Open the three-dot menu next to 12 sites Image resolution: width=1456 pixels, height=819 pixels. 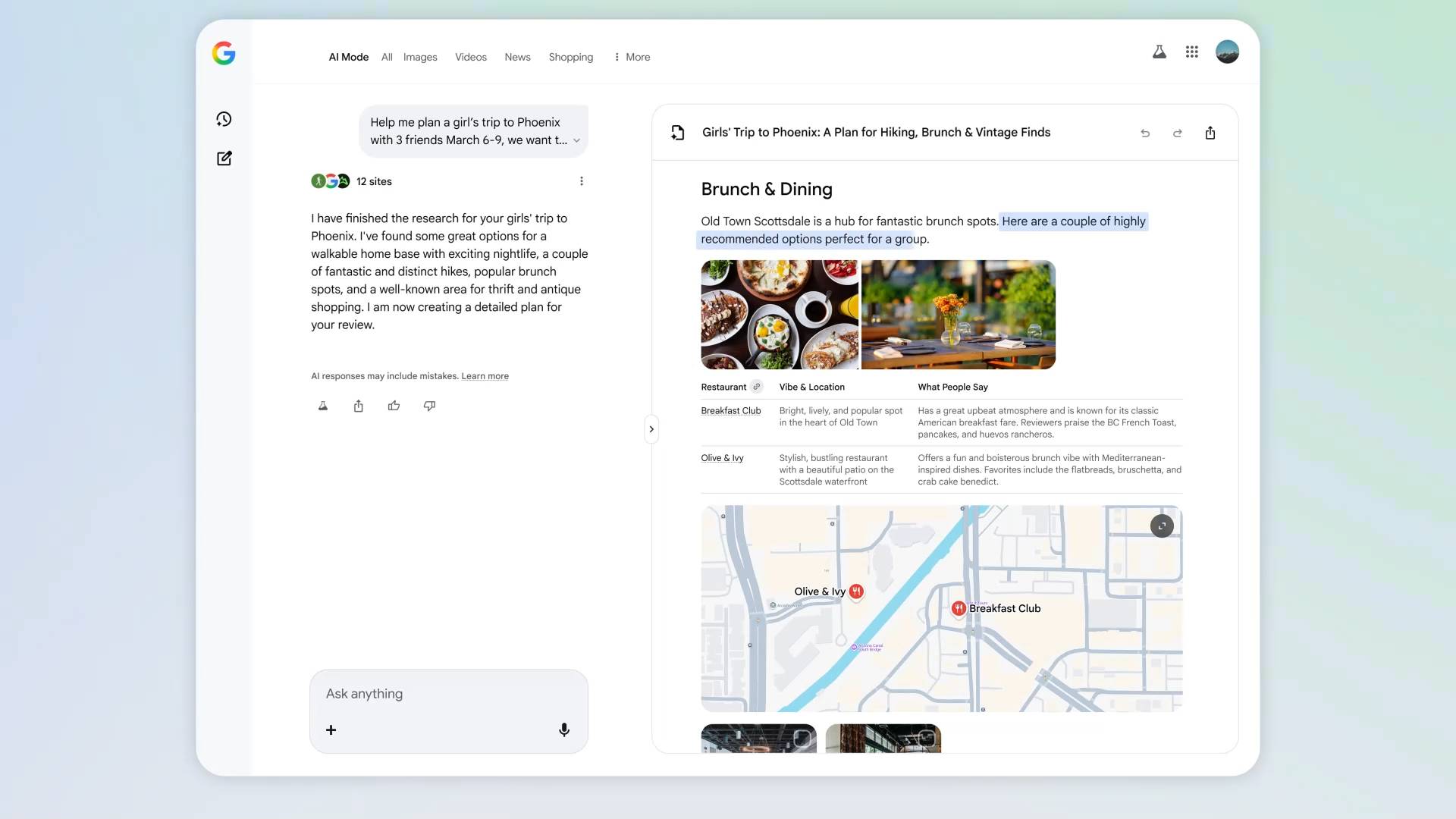(582, 181)
